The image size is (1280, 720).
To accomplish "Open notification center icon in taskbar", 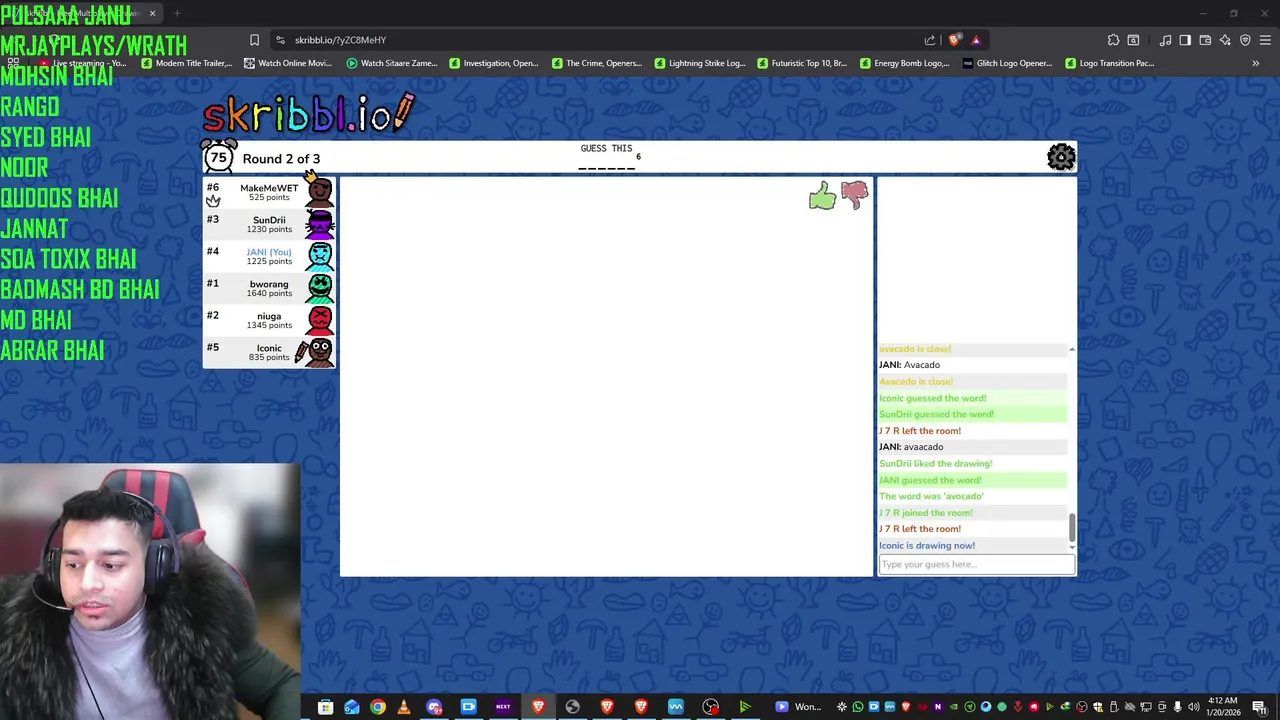I will coord(1259,707).
